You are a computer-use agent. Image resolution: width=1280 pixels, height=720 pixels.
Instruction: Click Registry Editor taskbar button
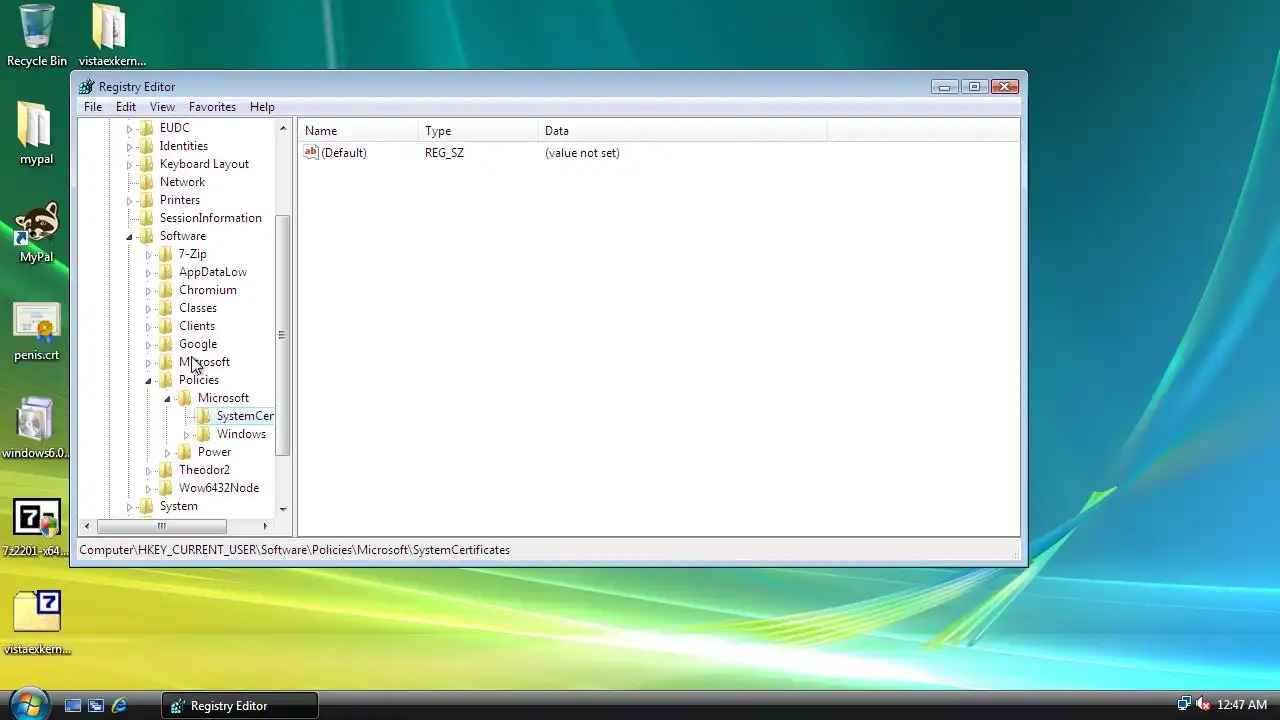click(240, 705)
